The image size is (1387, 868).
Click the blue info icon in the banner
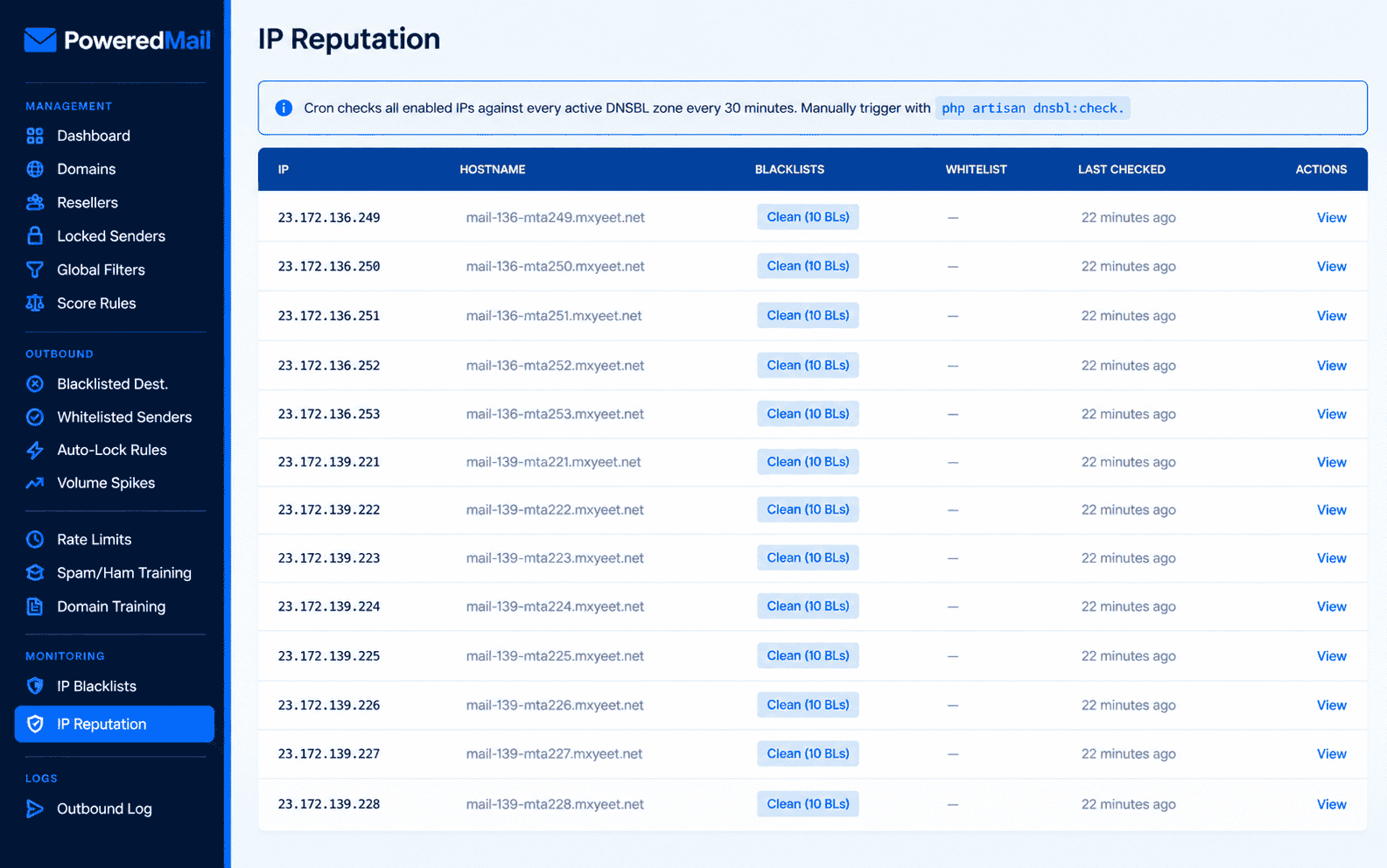click(x=284, y=108)
